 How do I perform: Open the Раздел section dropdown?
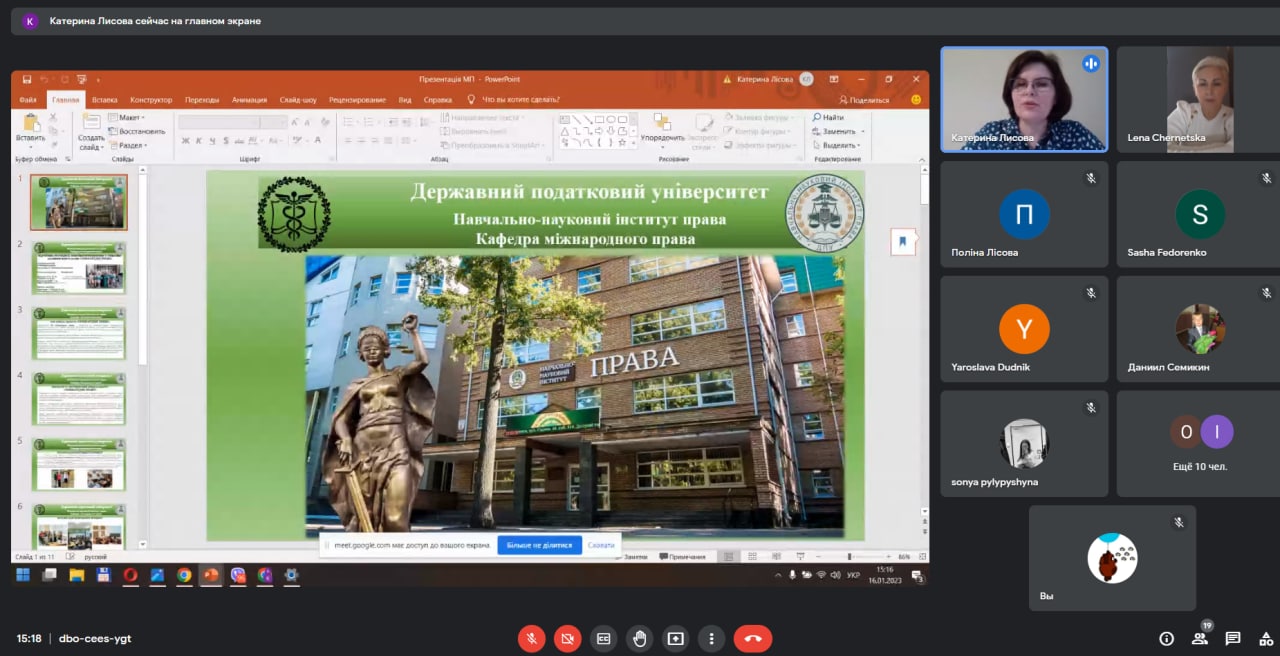(x=129, y=145)
